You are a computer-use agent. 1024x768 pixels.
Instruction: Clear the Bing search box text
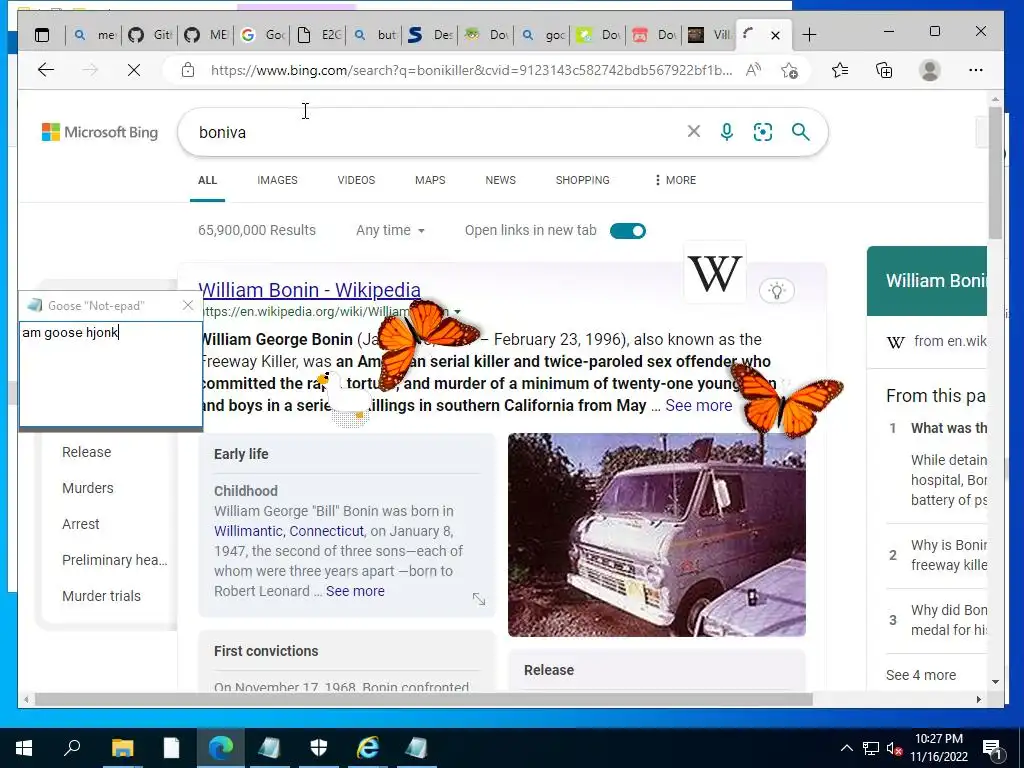tap(694, 131)
